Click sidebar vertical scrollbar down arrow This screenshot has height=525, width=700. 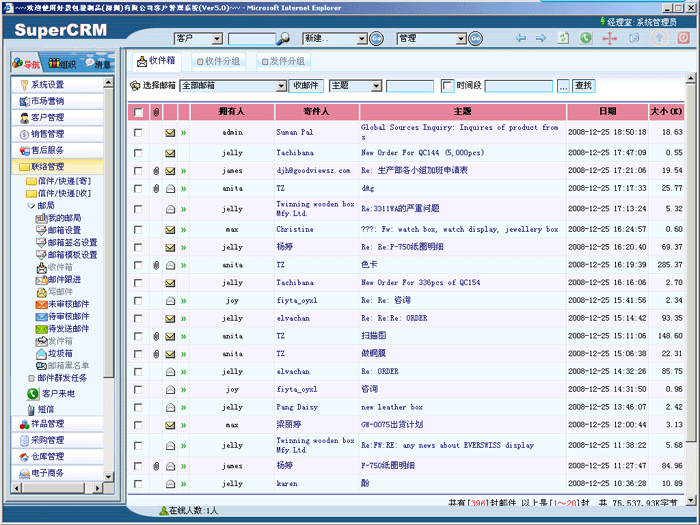(x=108, y=477)
